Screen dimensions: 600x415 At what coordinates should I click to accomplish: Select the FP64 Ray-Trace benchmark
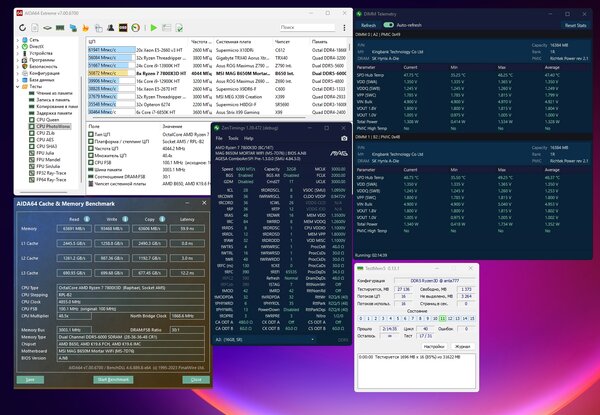tap(51, 179)
